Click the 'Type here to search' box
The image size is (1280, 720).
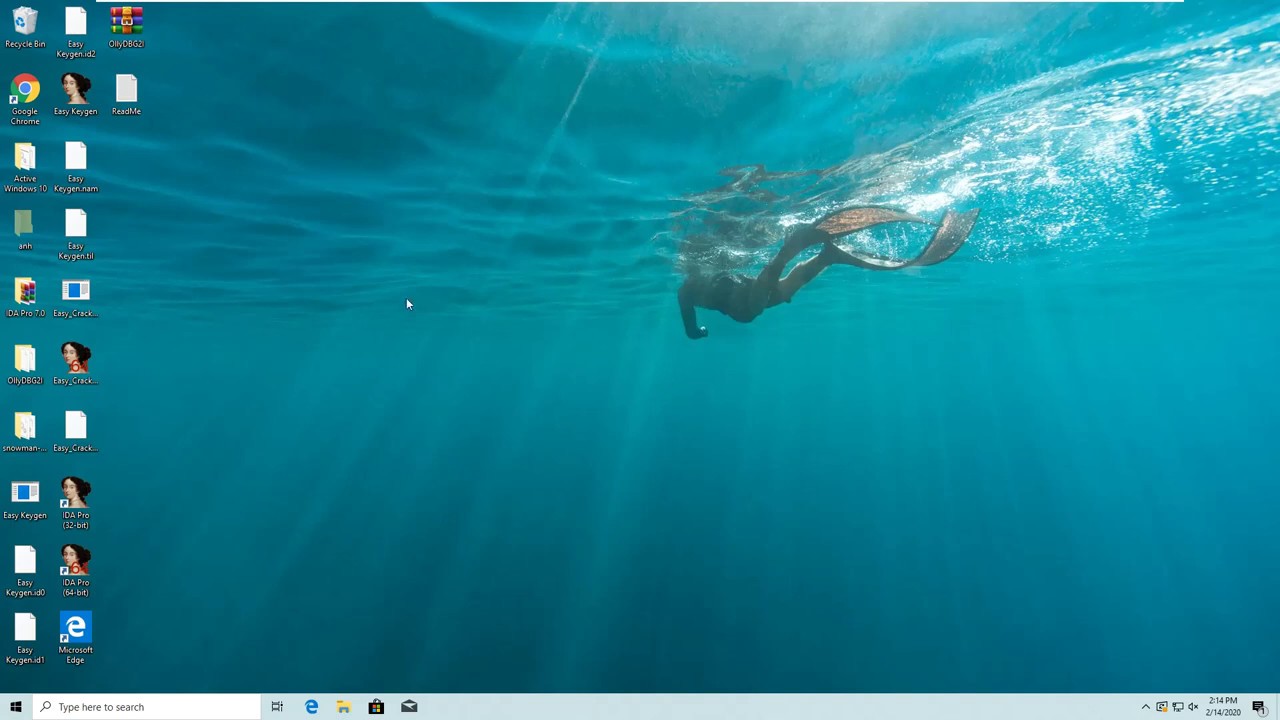coord(146,707)
